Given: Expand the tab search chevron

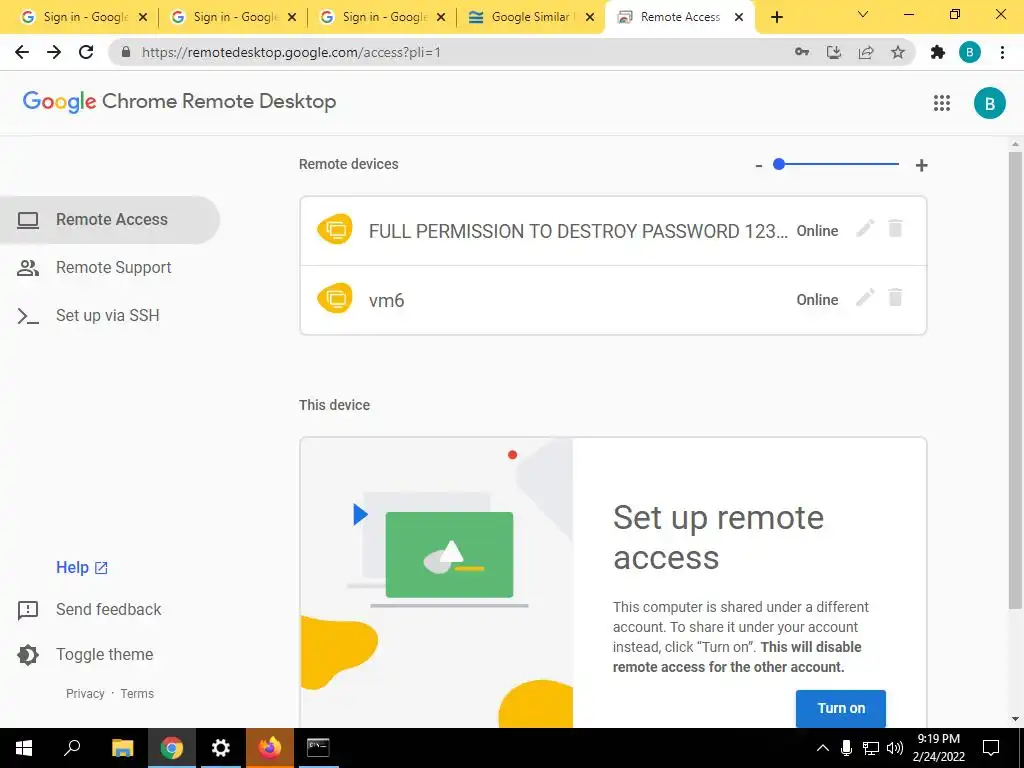Looking at the screenshot, I should pos(863,14).
